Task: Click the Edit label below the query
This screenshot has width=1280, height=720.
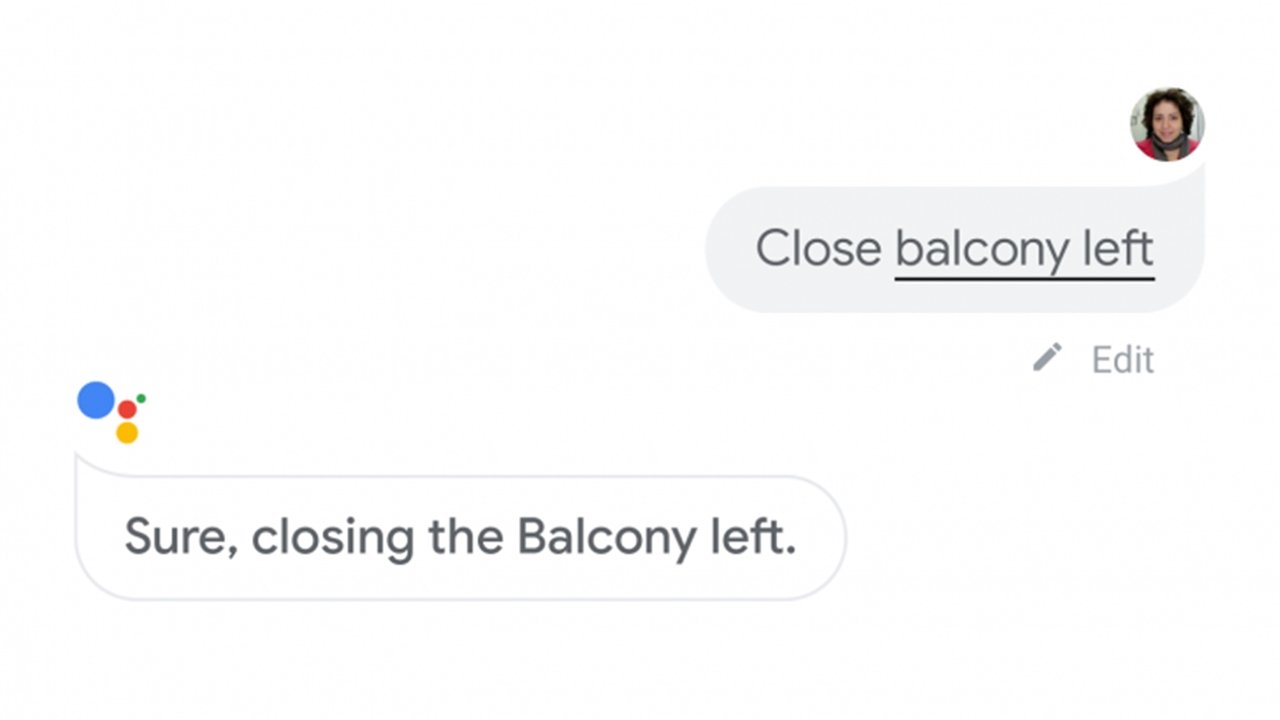Action: pos(1122,360)
